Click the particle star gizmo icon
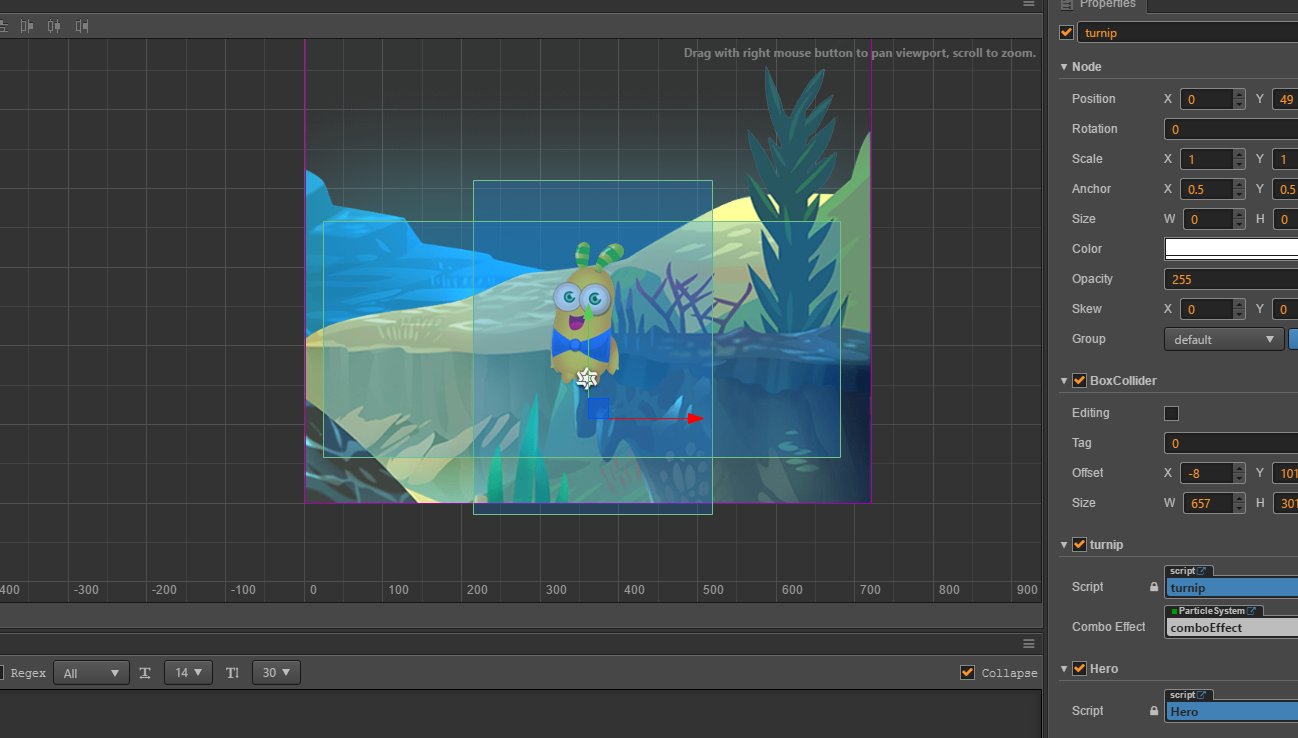Viewport: 1298px width, 738px height. (x=588, y=378)
